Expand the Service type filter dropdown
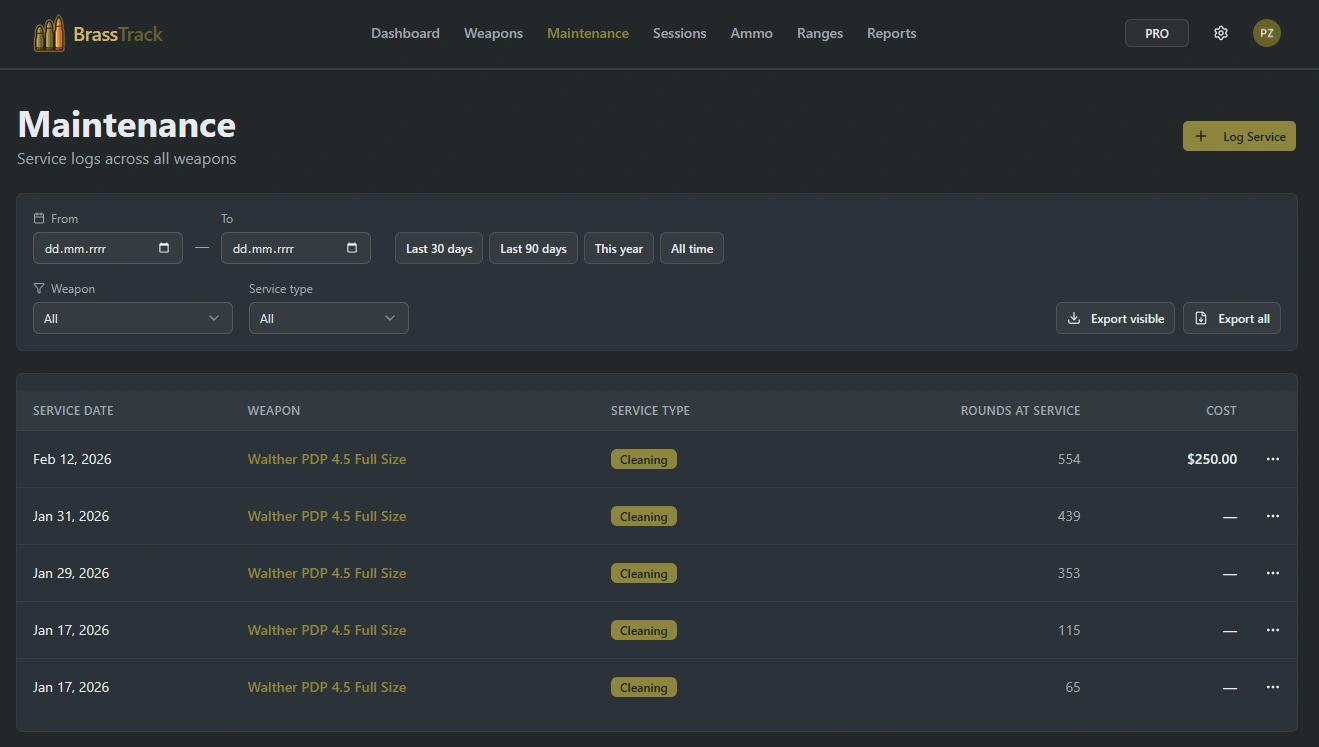The image size is (1319, 747). click(x=328, y=318)
